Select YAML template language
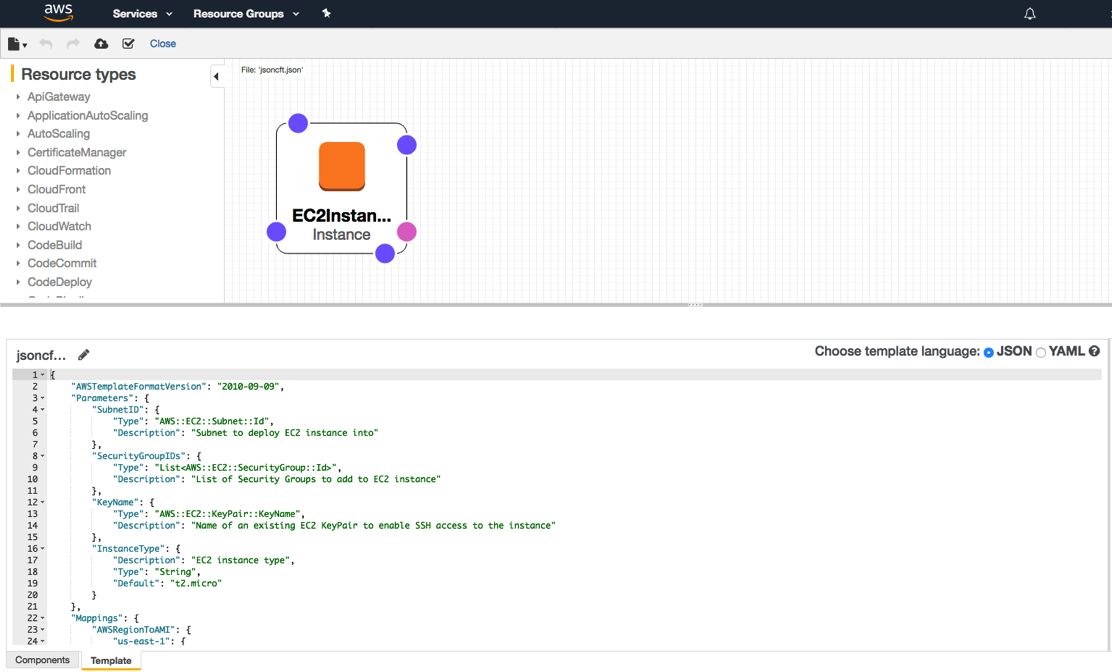 pos(1041,352)
